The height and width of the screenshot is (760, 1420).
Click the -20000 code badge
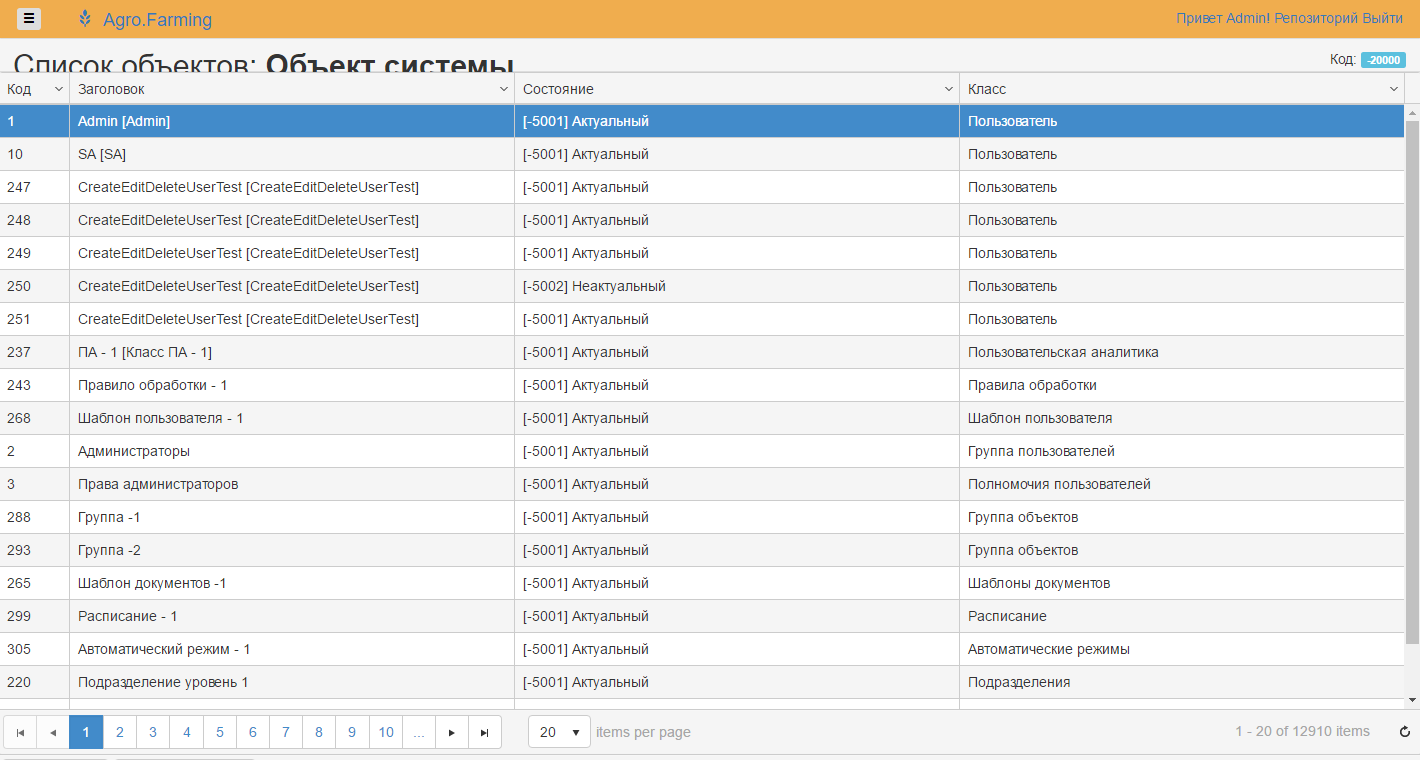[x=1383, y=60]
